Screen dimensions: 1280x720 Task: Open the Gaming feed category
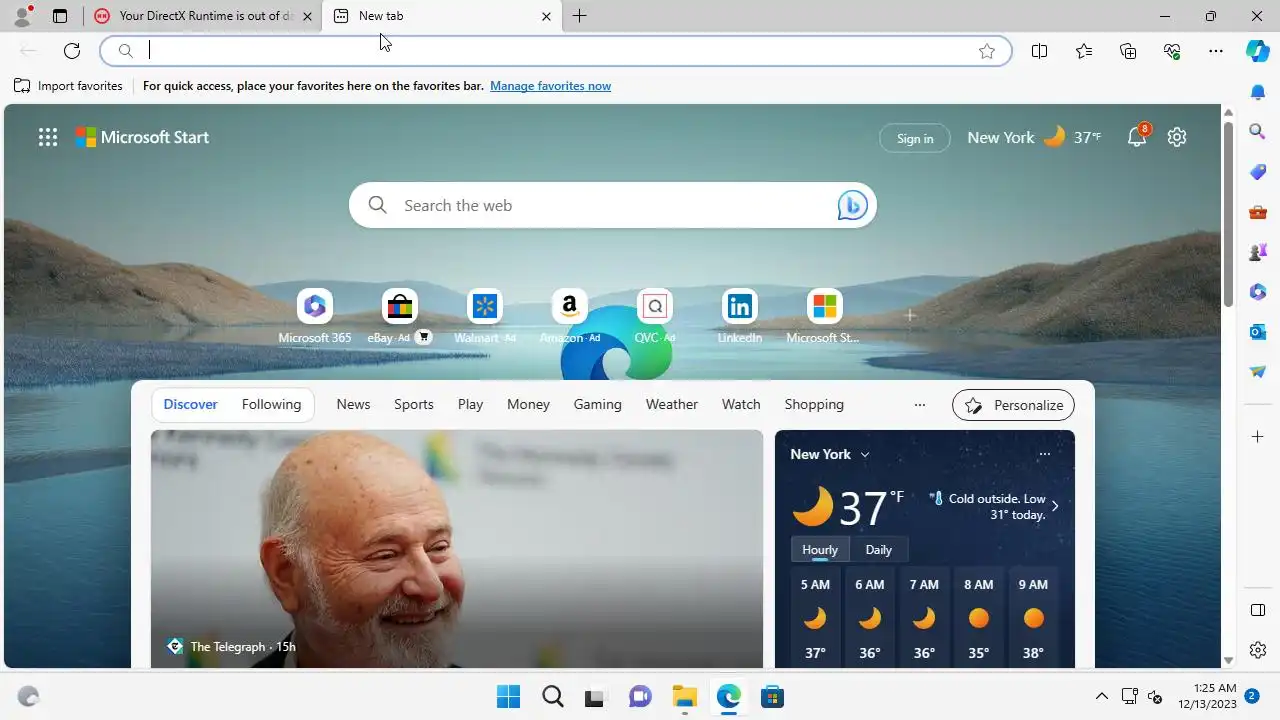(597, 404)
